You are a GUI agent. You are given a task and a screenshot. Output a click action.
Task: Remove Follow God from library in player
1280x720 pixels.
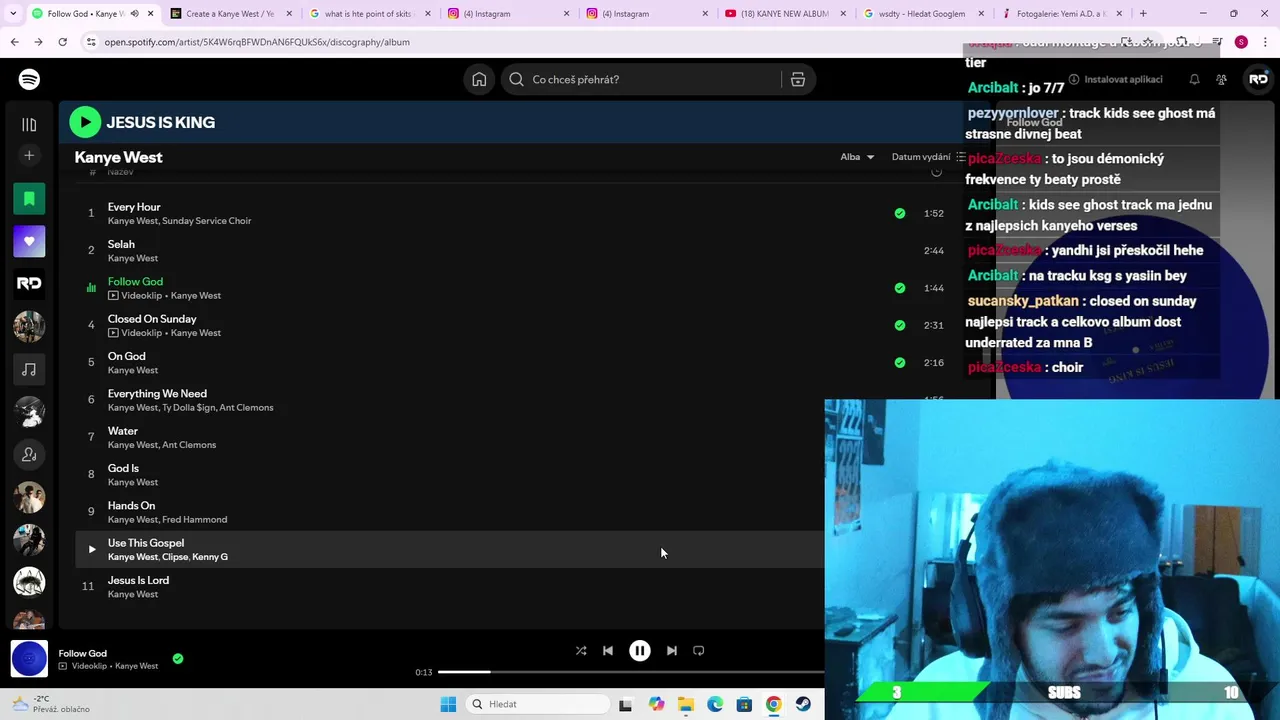[x=178, y=658]
